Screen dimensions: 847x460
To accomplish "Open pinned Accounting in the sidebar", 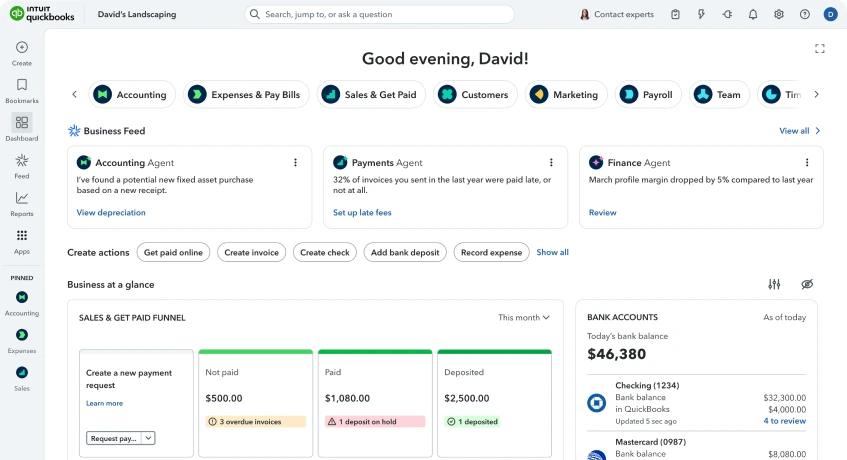I will coord(22,303).
